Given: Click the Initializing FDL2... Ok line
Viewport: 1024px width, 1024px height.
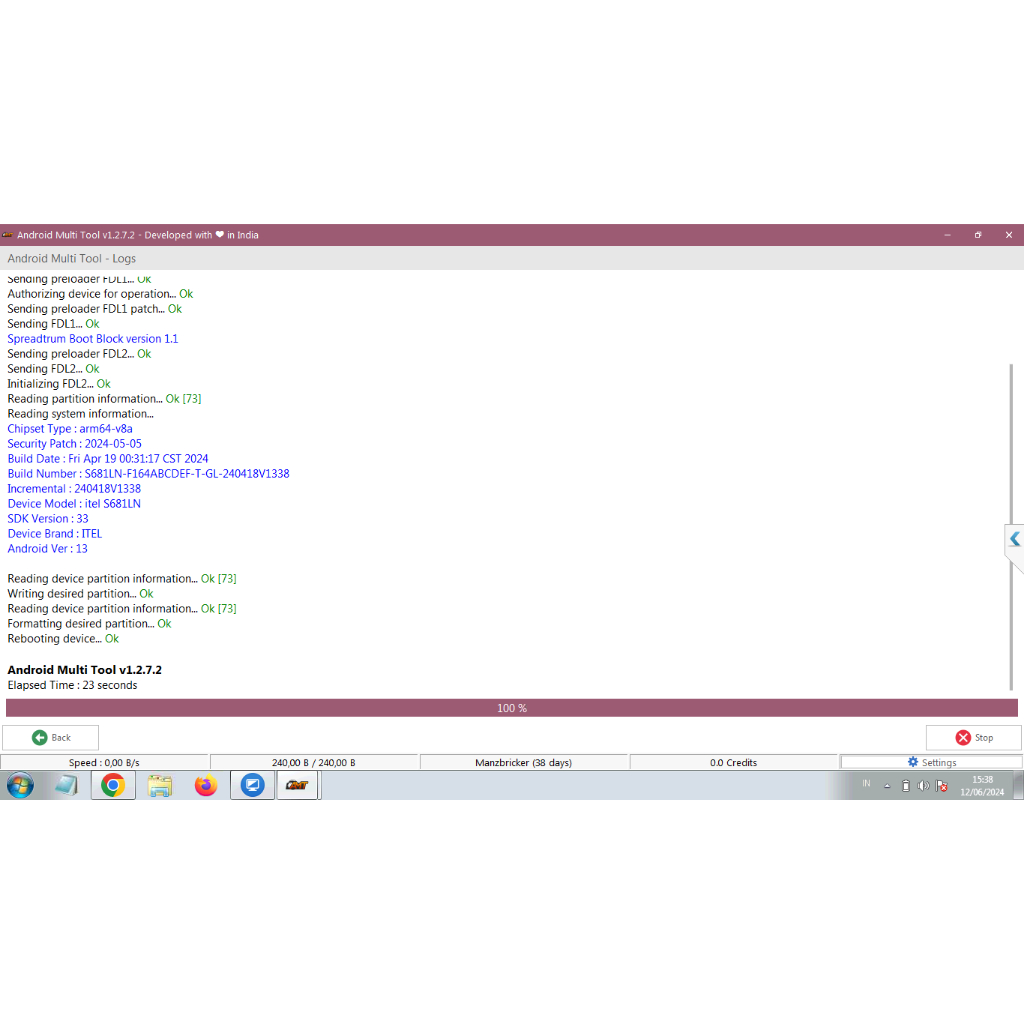Looking at the screenshot, I should click(x=59, y=383).
